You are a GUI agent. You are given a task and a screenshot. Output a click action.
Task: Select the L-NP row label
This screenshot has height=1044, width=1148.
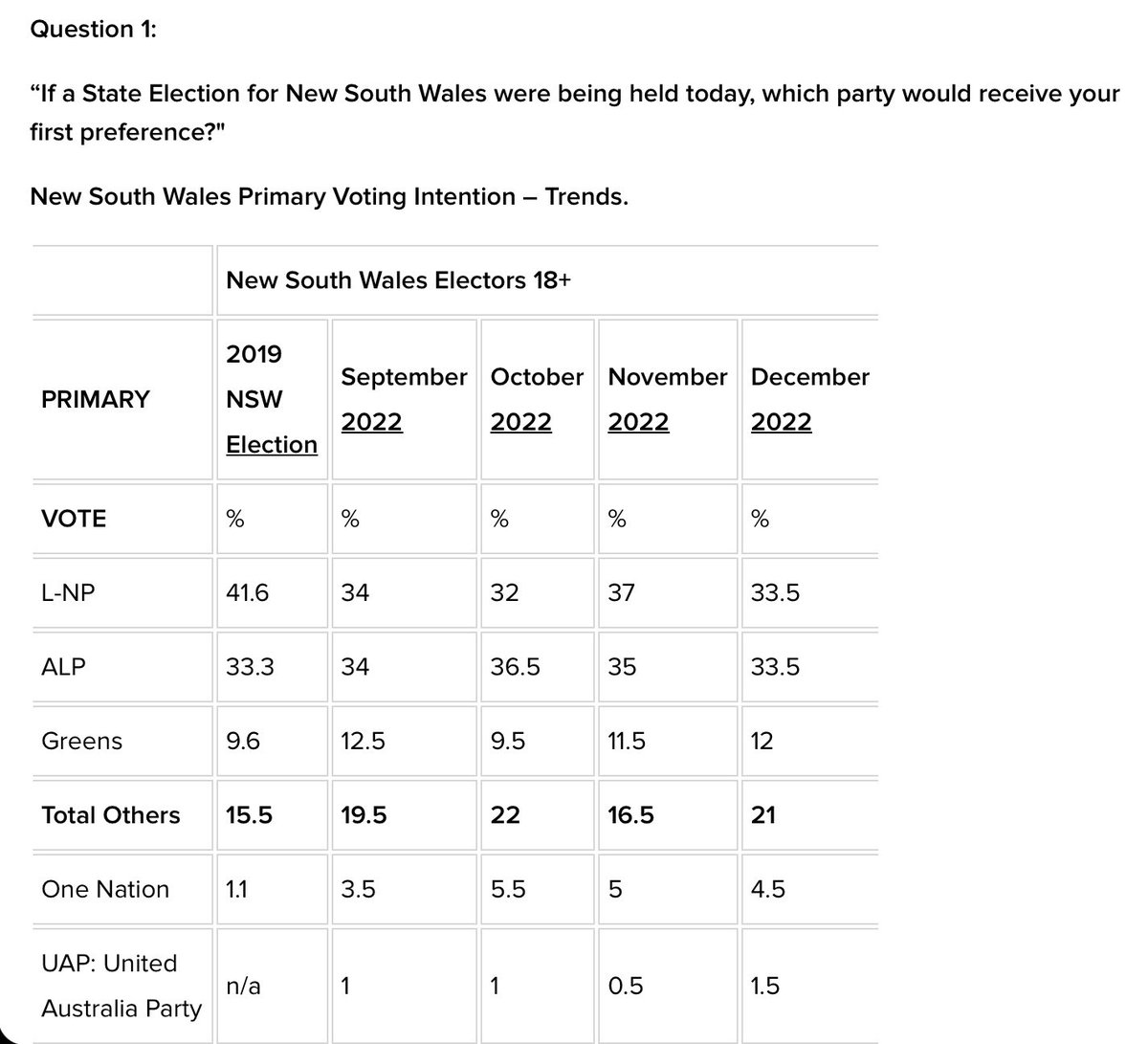tap(68, 593)
